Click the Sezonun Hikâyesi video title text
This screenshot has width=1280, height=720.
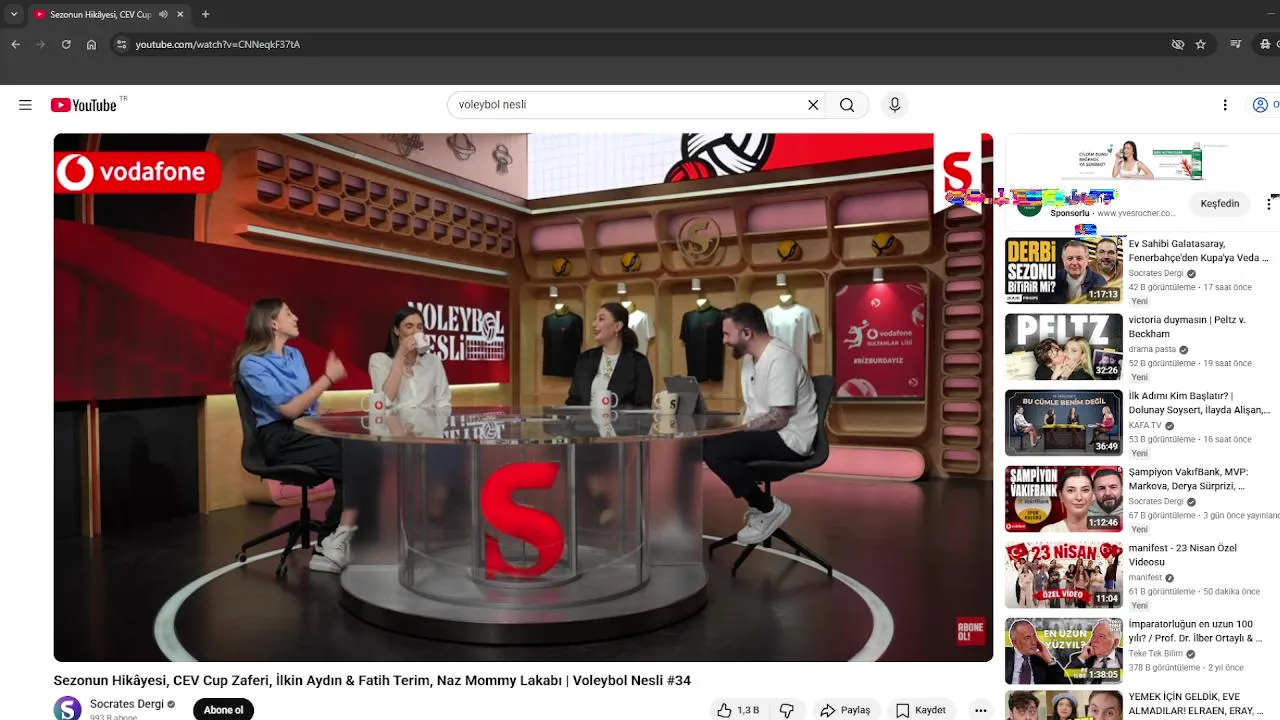[x=372, y=680]
